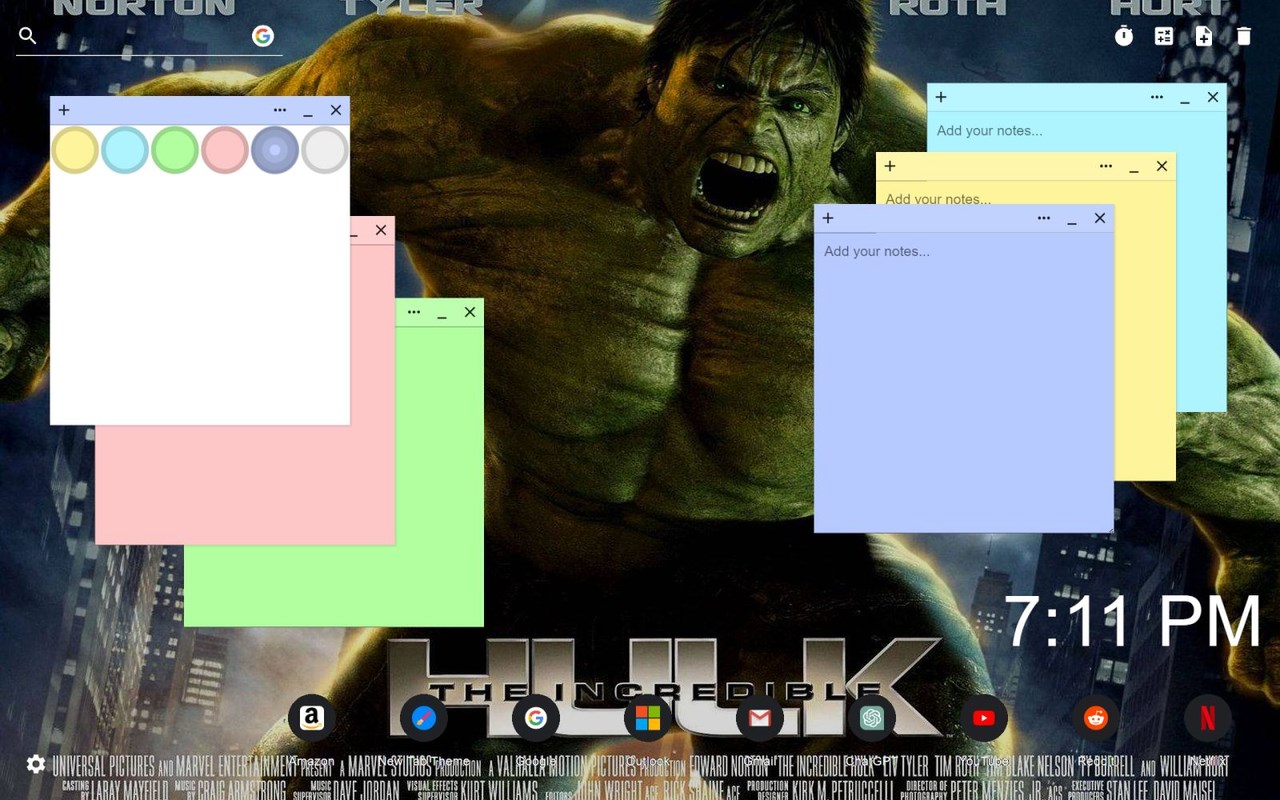Open the Amazon shortcut

point(312,718)
